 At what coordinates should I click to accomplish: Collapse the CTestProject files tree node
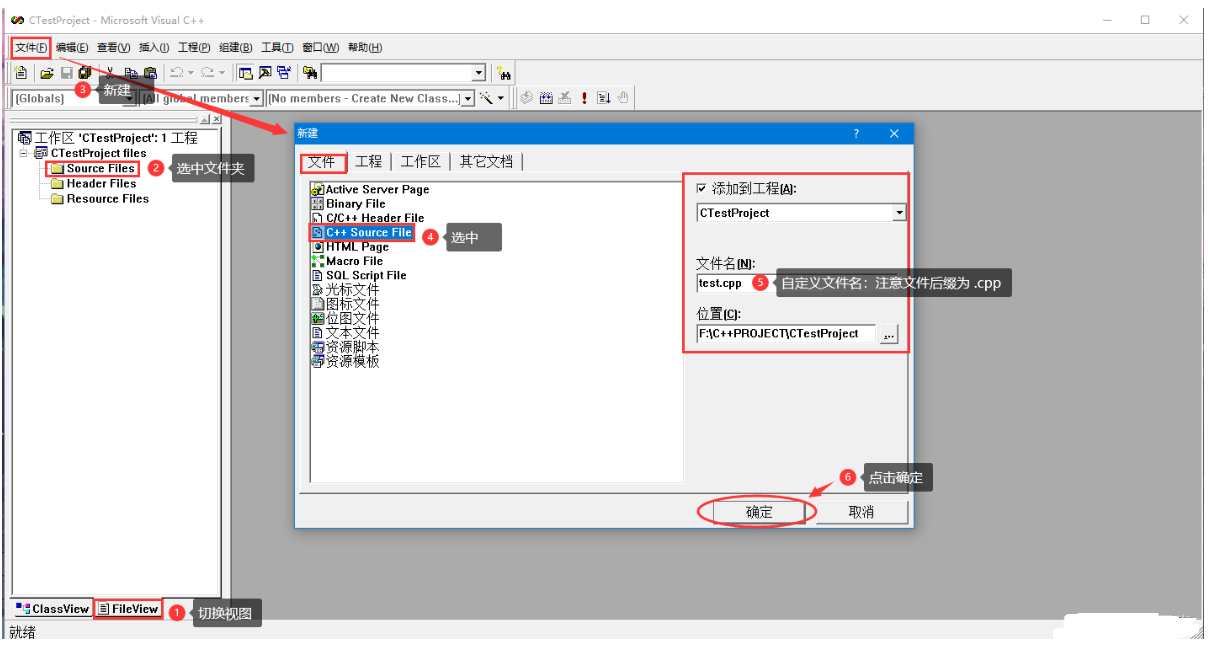(25, 153)
